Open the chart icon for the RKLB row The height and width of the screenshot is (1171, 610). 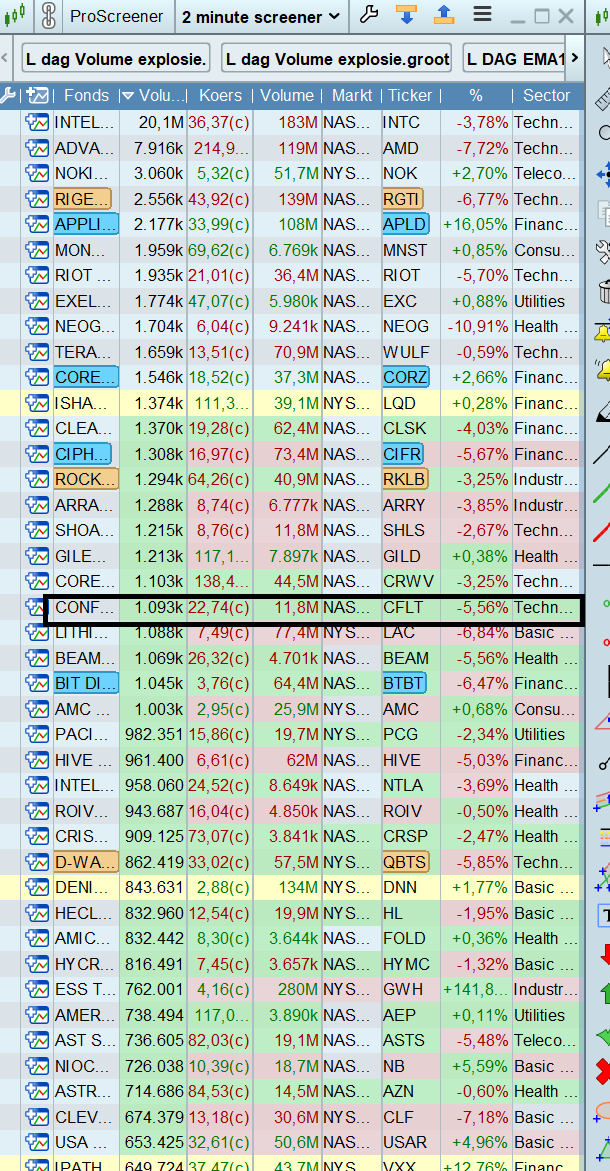tap(37, 479)
